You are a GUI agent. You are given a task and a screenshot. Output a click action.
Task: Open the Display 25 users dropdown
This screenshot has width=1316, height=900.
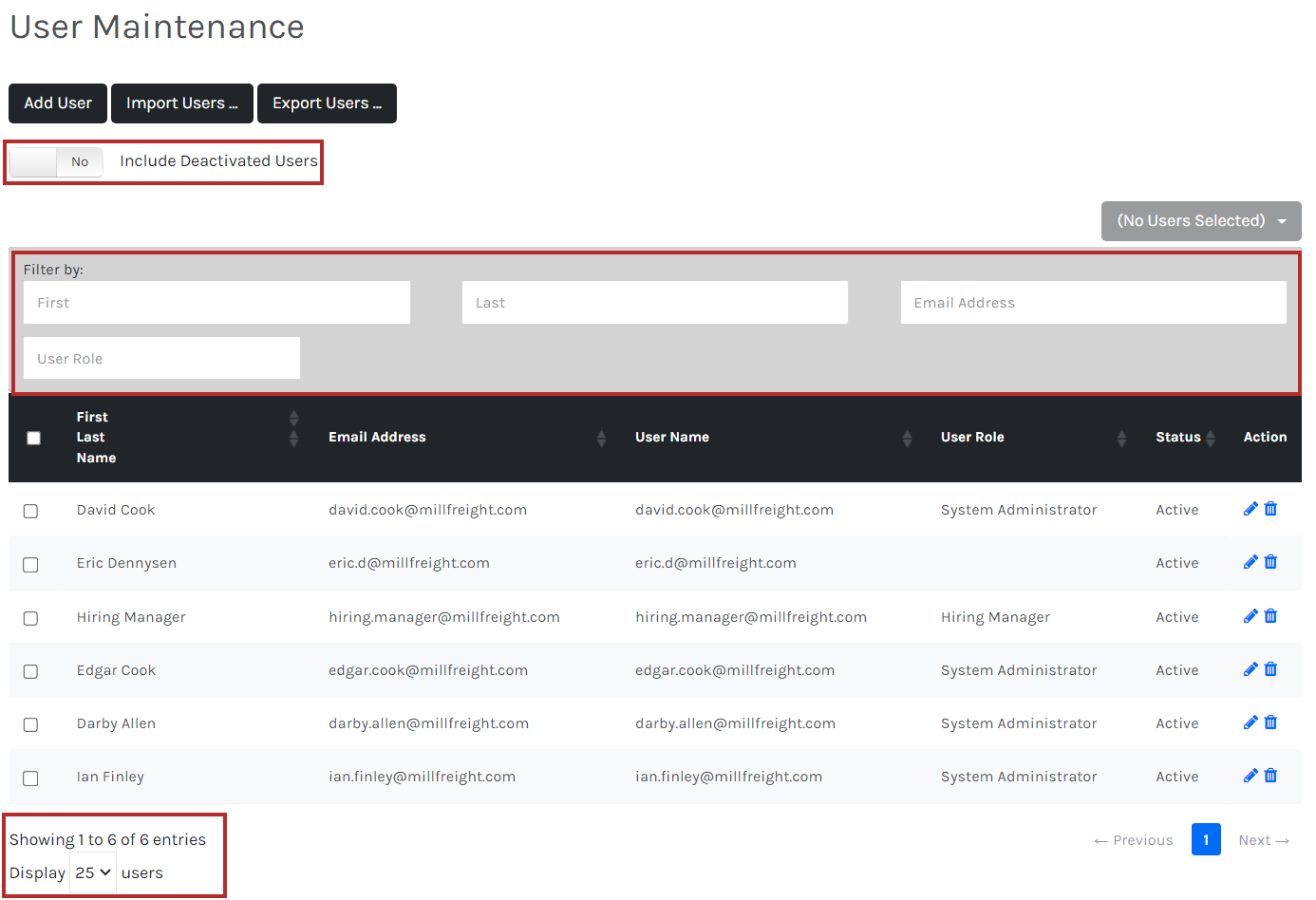click(x=93, y=872)
